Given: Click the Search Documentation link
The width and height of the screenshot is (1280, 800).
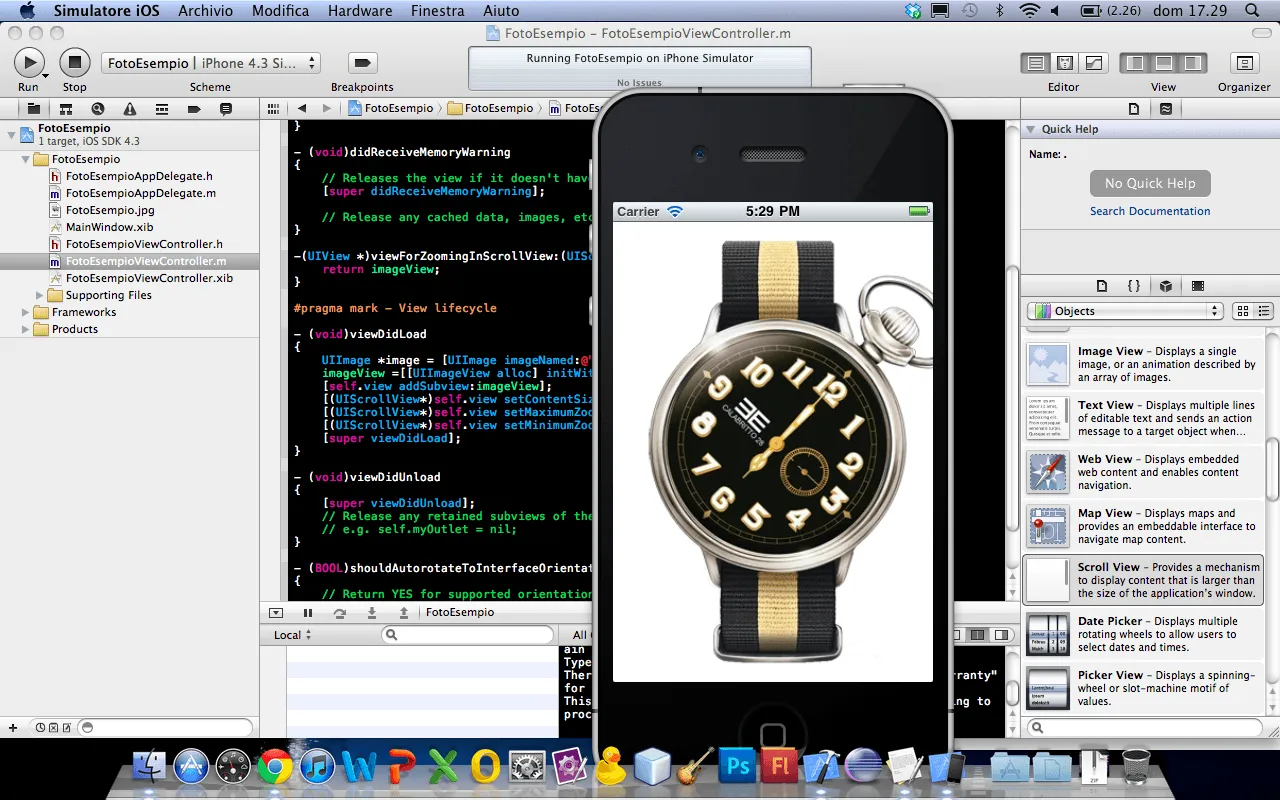Looking at the screenshot, I should 1150,211.
